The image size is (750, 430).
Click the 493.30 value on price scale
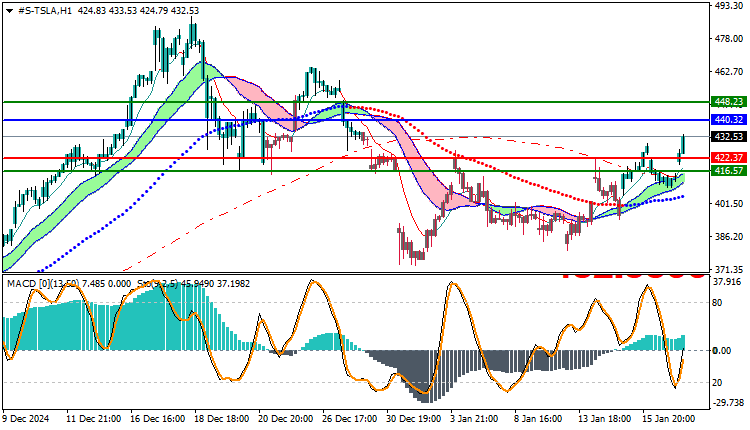(728, 5)
